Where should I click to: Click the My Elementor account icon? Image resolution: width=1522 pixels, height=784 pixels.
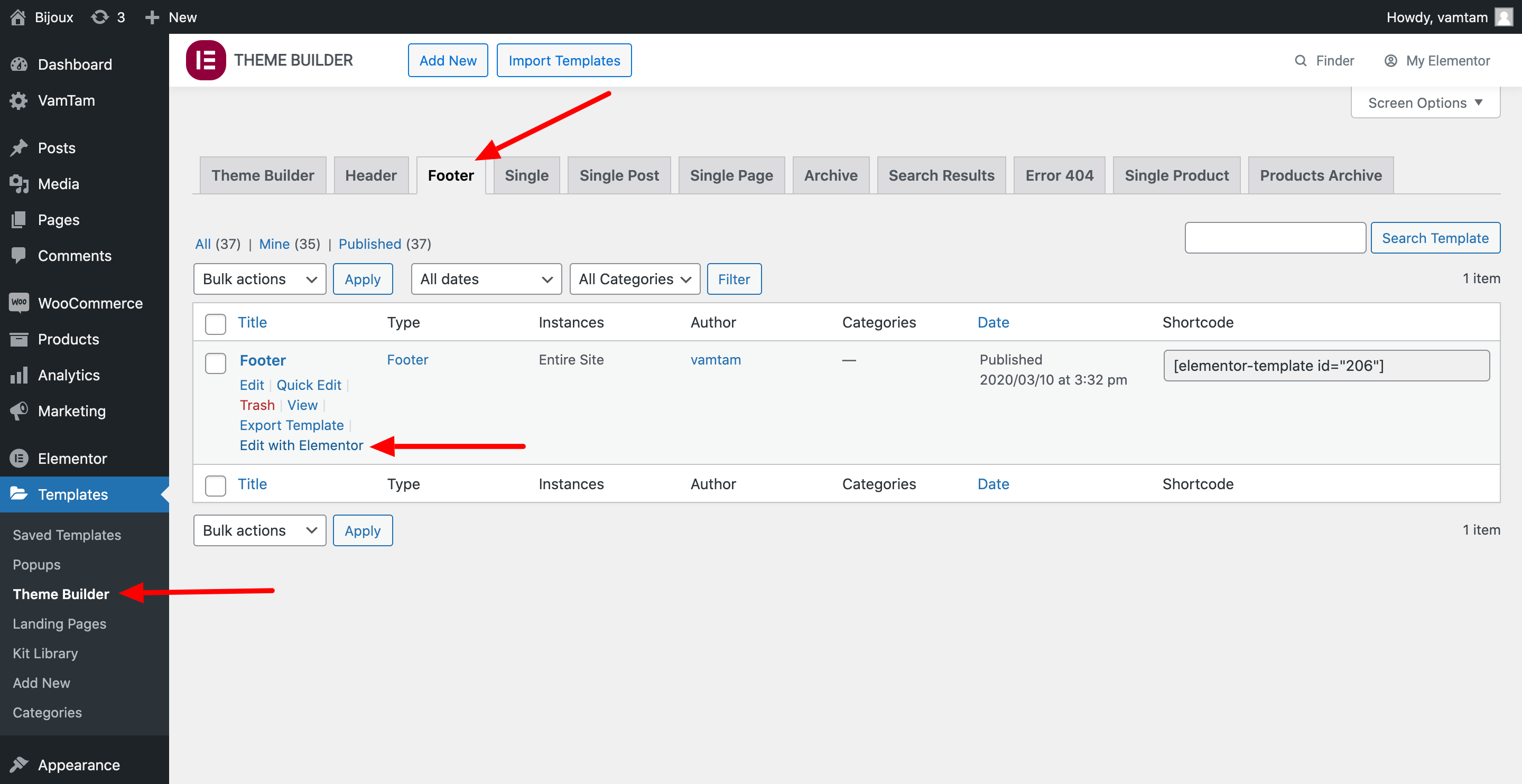point(1390,61)
